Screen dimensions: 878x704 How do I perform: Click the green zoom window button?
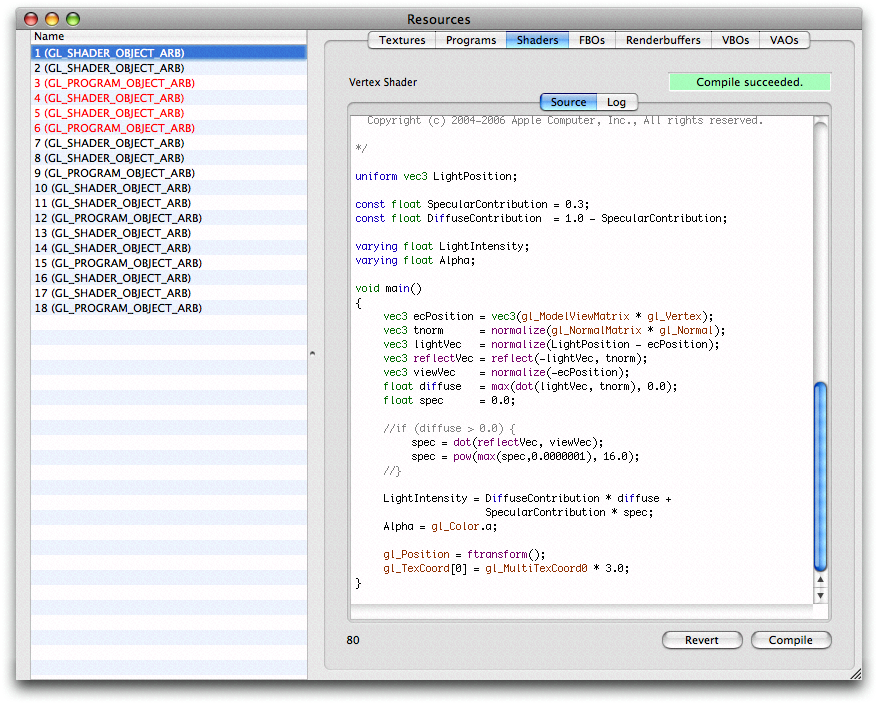(x=73, y=19)
